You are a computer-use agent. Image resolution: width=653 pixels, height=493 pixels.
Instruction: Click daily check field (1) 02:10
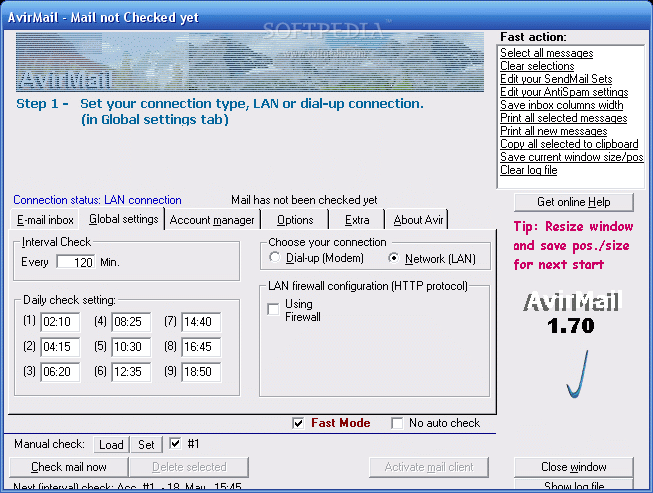point(60,322)
